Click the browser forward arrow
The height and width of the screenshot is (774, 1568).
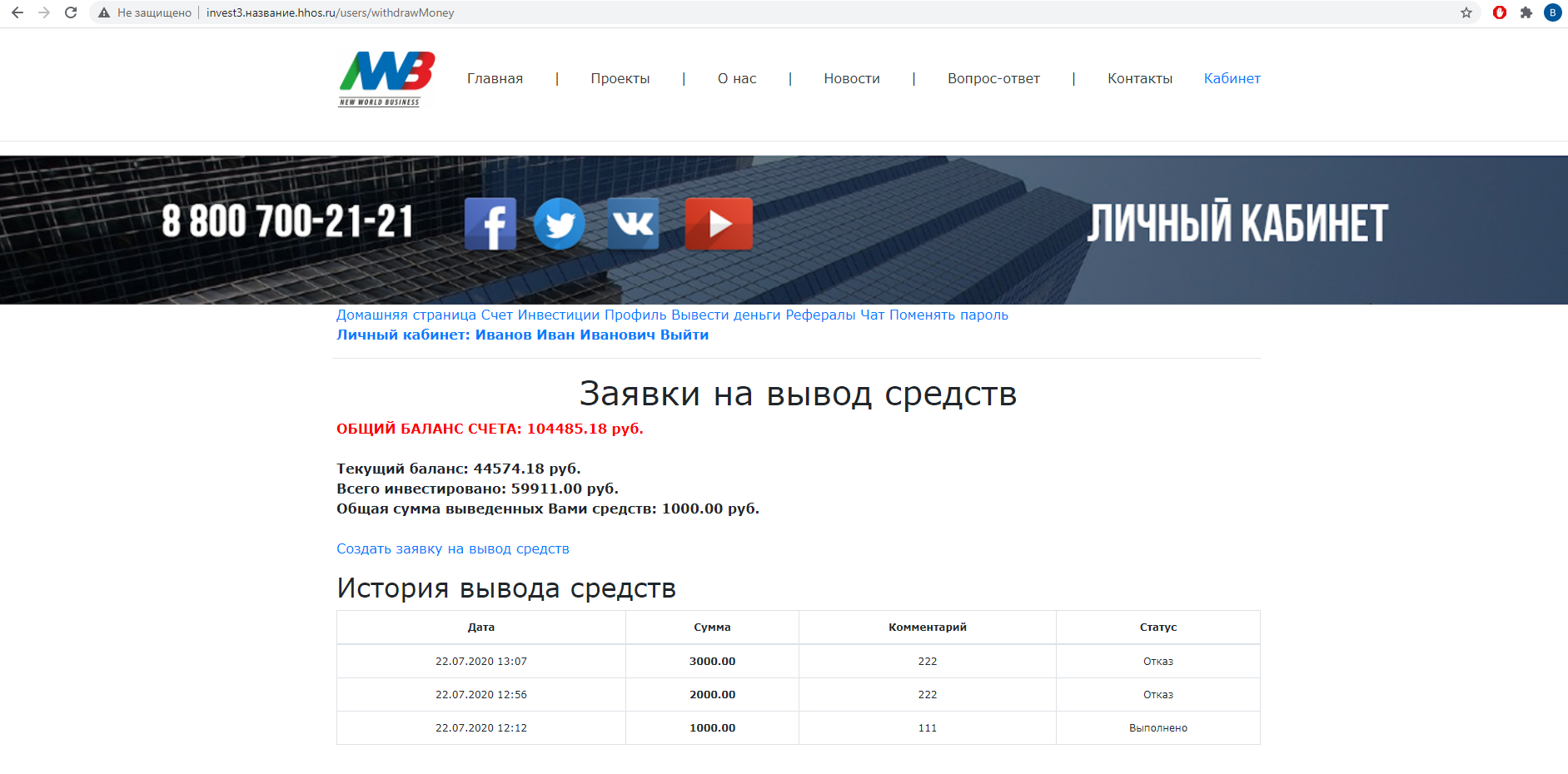coord(44,12)
